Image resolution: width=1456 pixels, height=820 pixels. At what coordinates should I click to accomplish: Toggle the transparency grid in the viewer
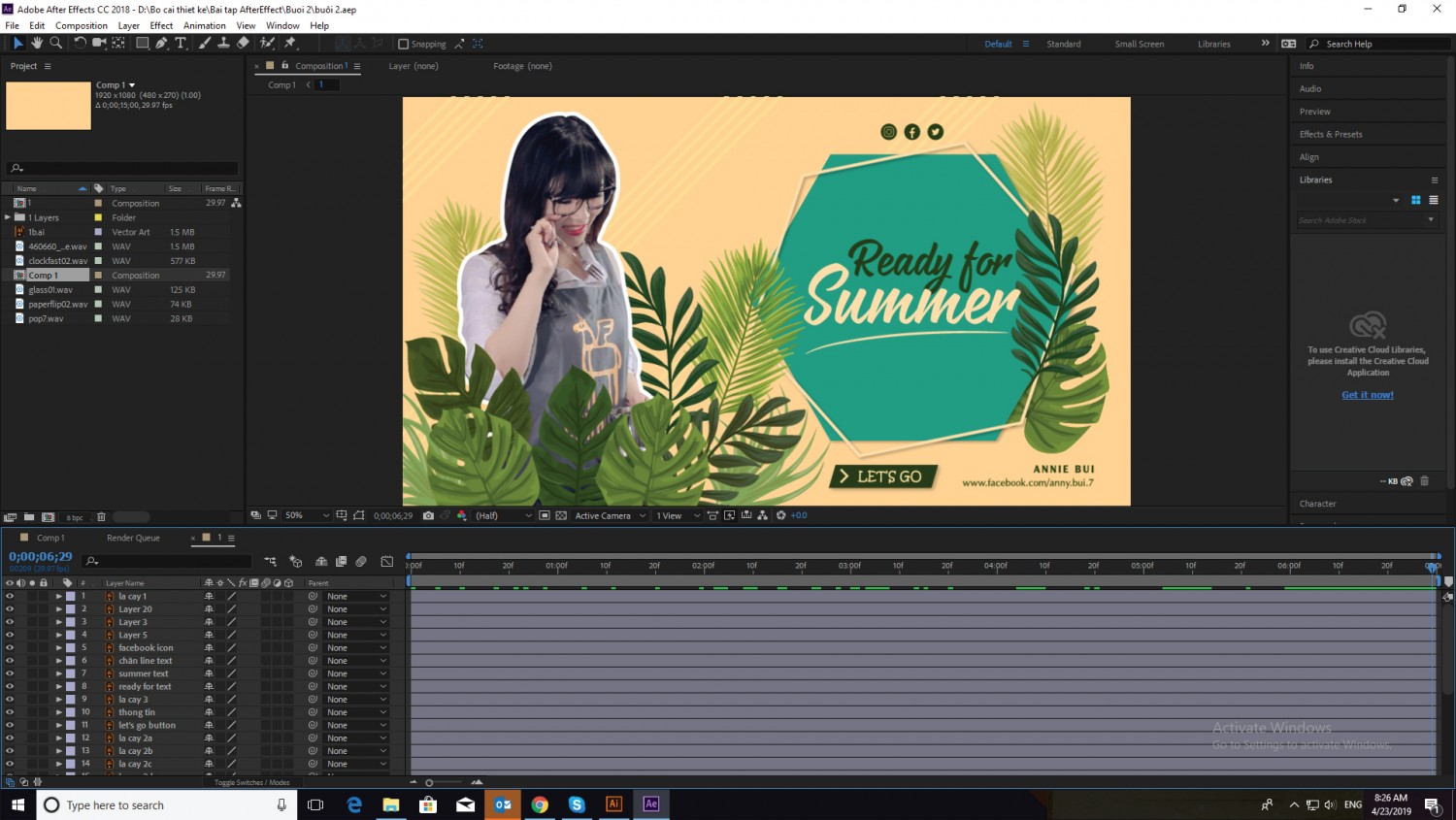click(x=561, y=515)
